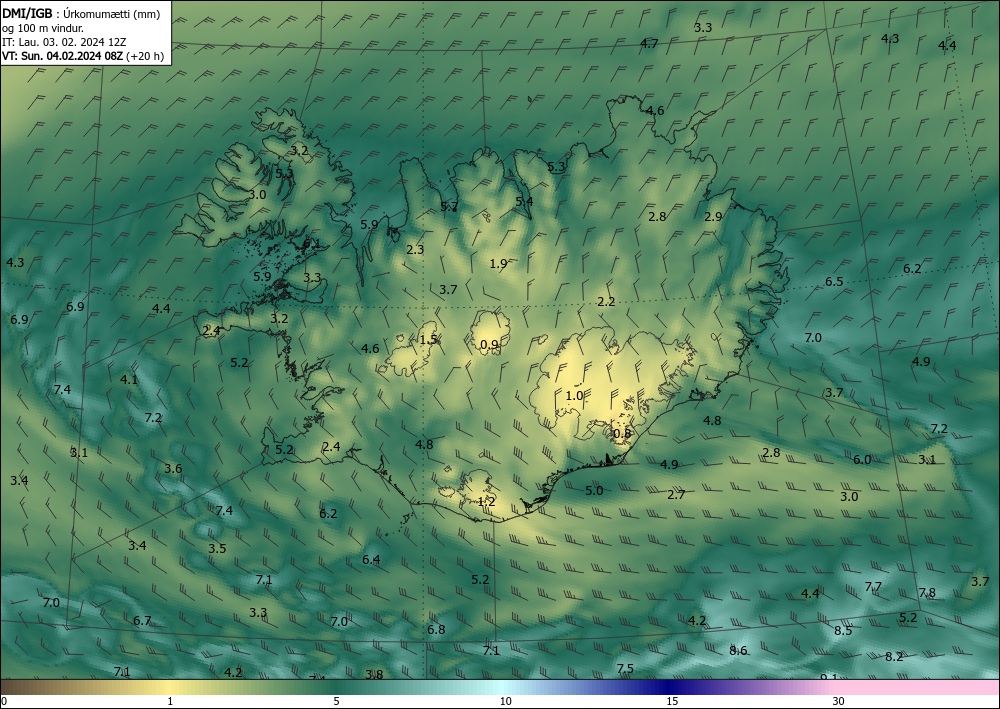Click the 4.1 value on the map

[129, 379]
